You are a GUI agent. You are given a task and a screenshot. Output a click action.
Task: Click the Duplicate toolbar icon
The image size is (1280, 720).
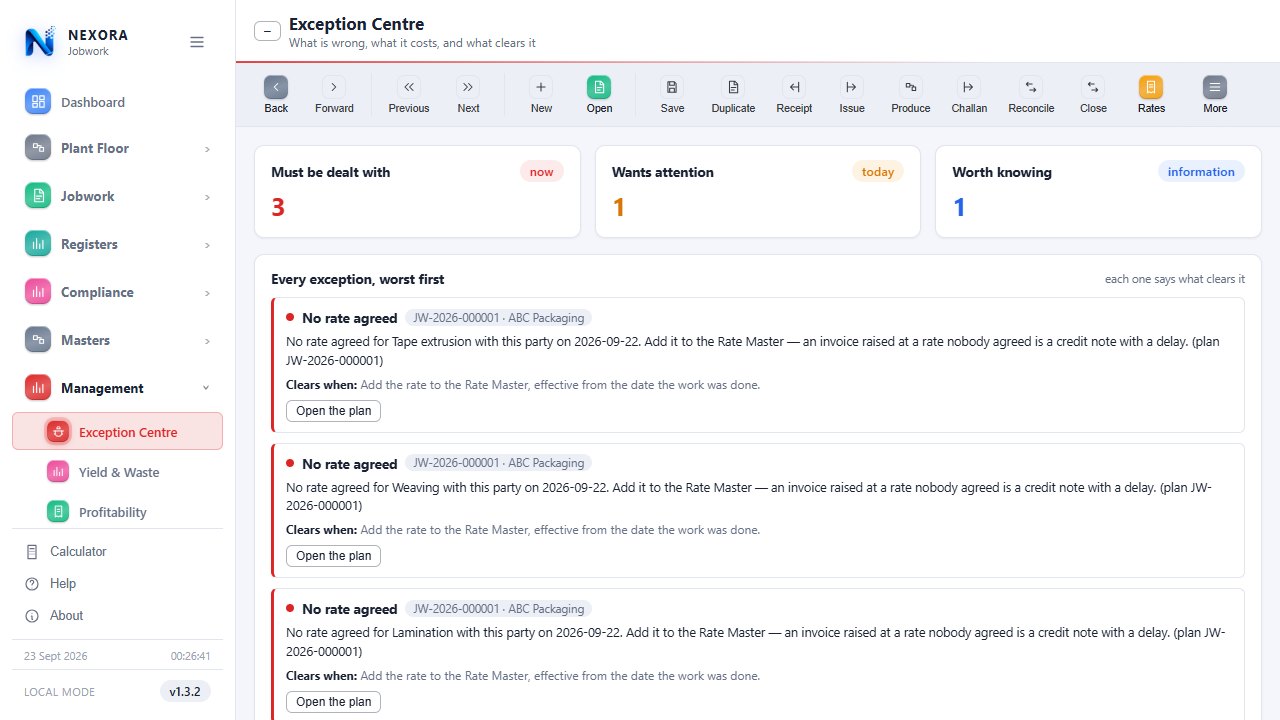coord(733,87)
